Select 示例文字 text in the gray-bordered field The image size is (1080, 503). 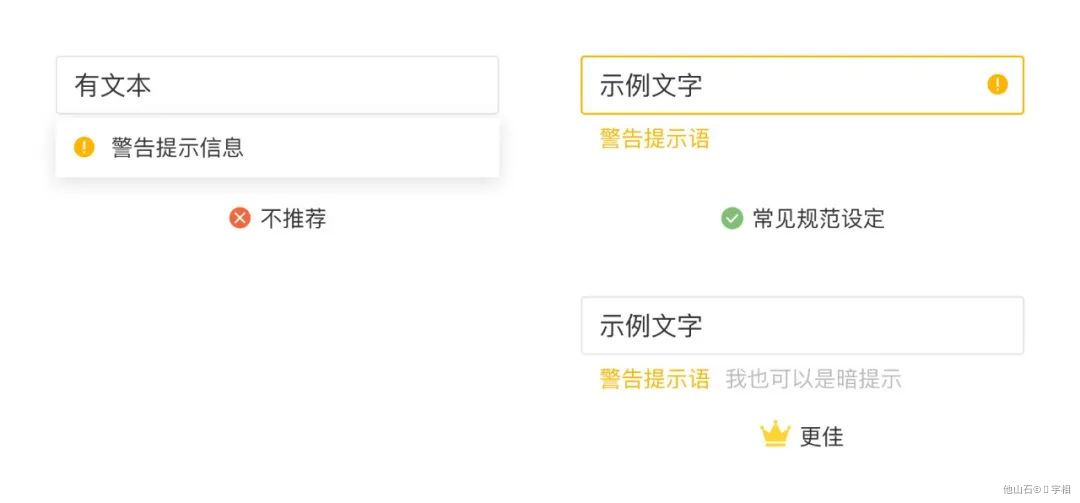coord(651,325)
